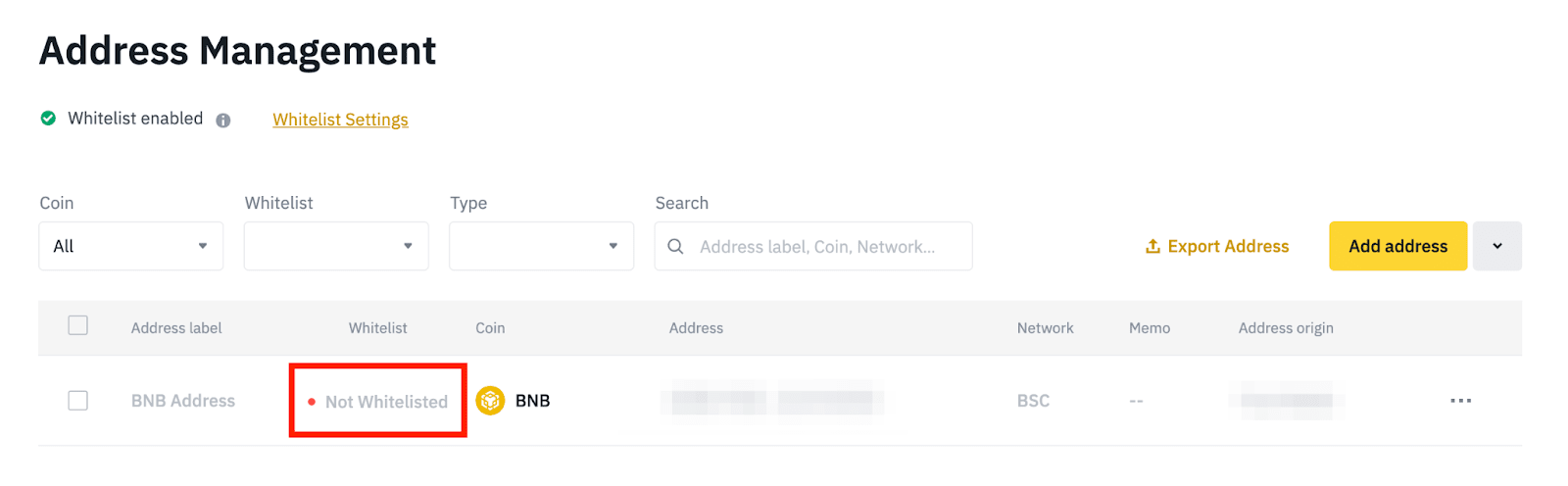Click the green Whitelist enabled checkmark icon
1568x486 pixels.
point(48,119)
